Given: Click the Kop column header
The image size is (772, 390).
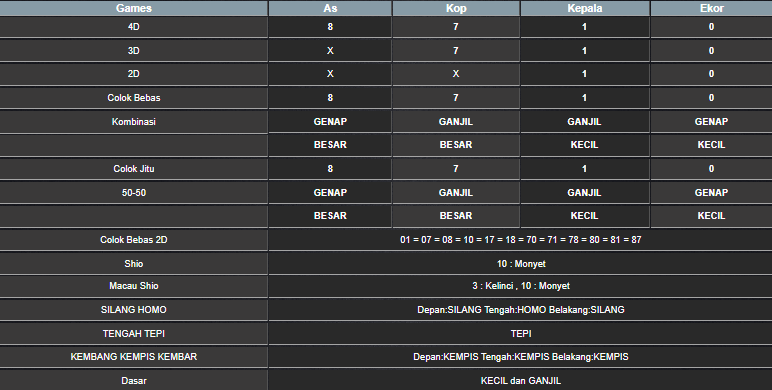Looking at the screenshot, I should click(456, 8).
